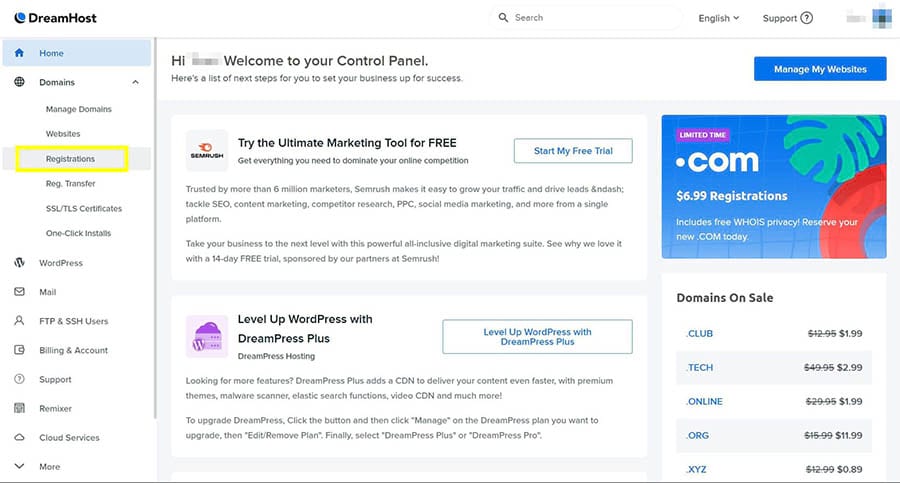This screenshot has height=483, width=900.
Task: Open FTP & SSH Users label
Action: (73, 321)
